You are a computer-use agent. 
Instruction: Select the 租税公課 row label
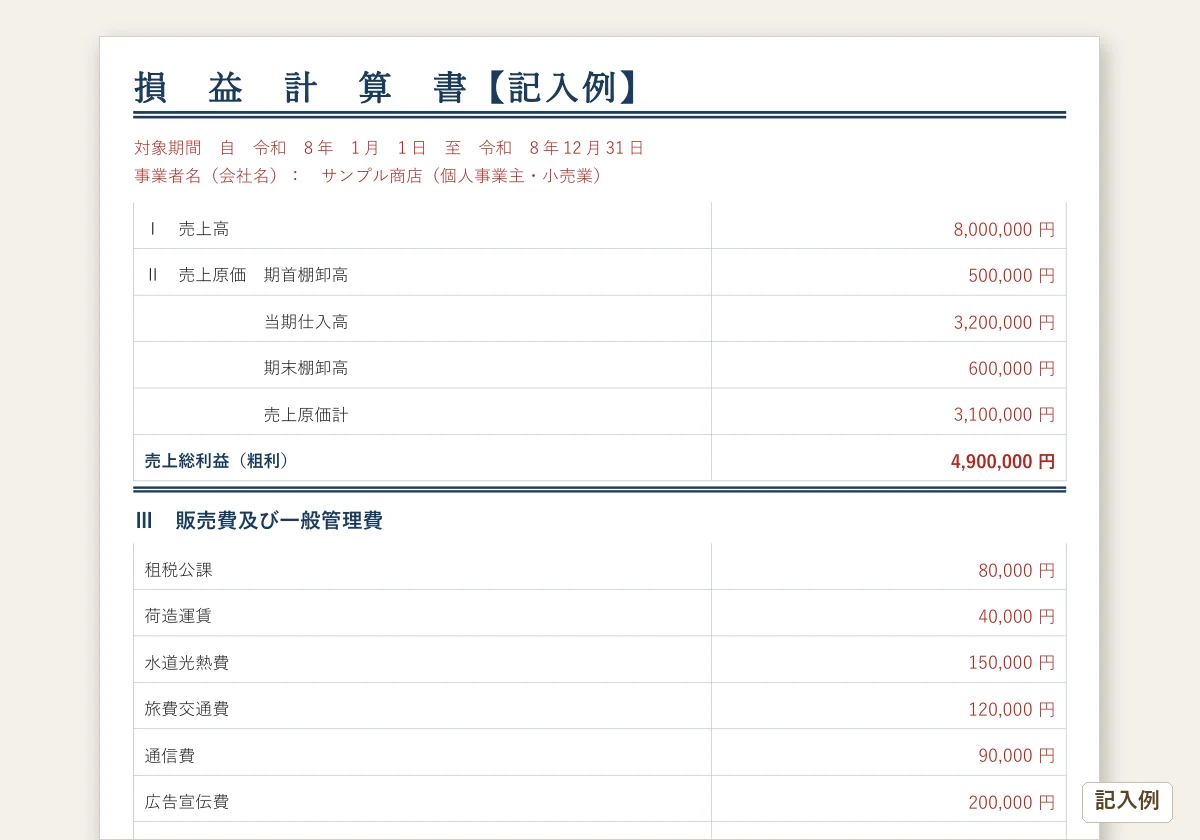pyautogui.click(x=178, y=570)
